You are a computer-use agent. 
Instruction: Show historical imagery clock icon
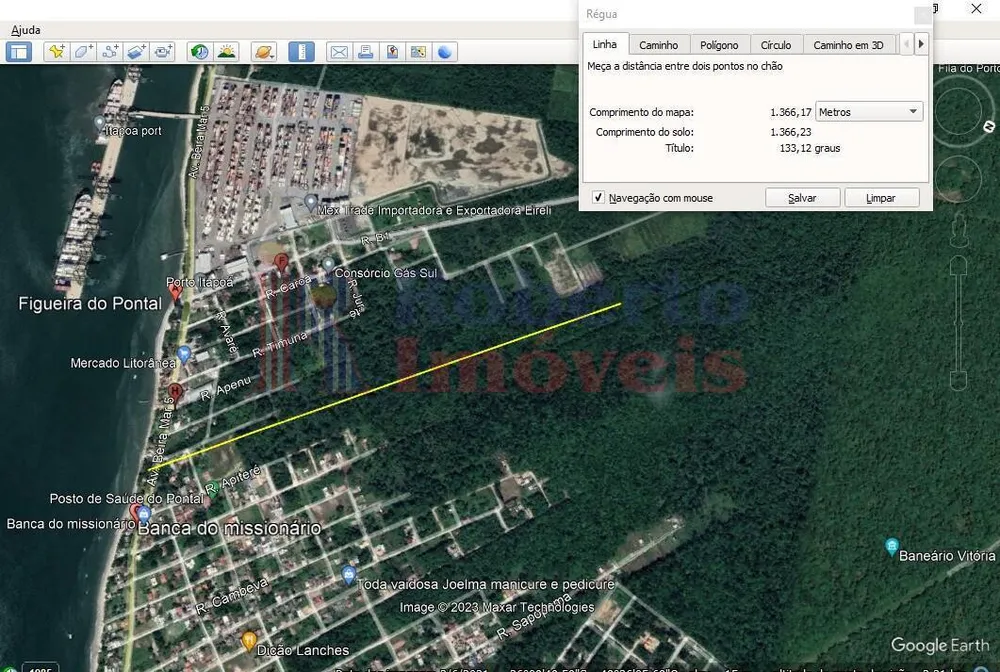[200, 52]
